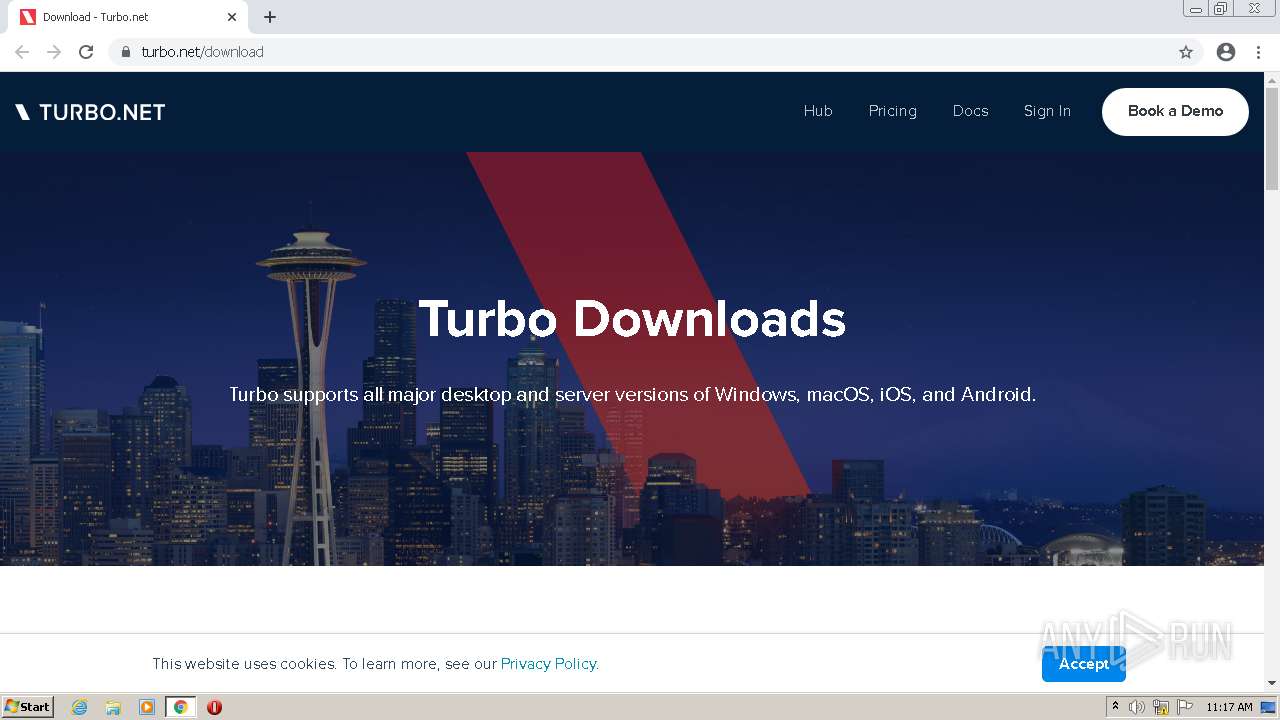Click the Book a Demo button
Screen dimensions: 1280x720
[1175, 111]
